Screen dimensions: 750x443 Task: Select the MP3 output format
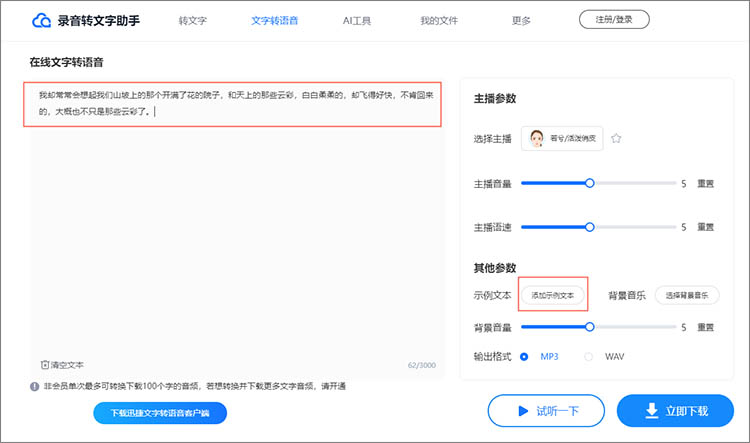tap(524, 356)
